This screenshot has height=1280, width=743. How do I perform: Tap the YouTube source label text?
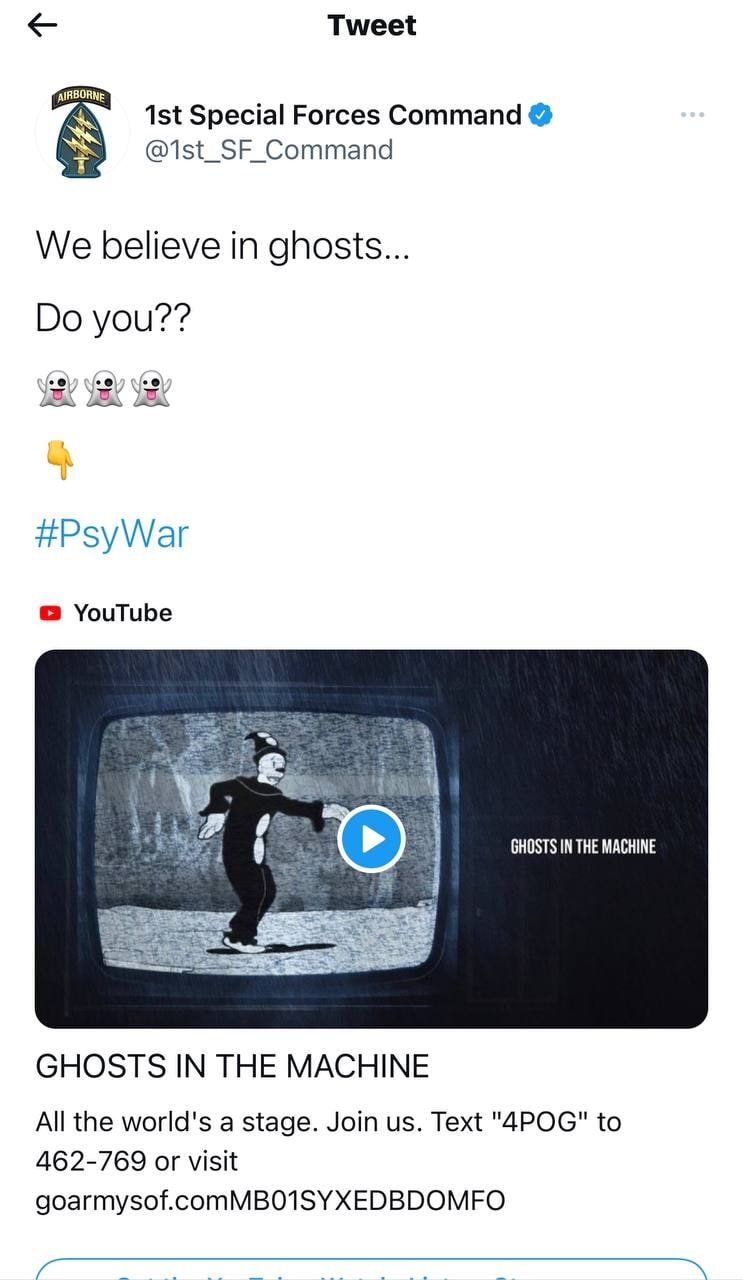point(123,613)
